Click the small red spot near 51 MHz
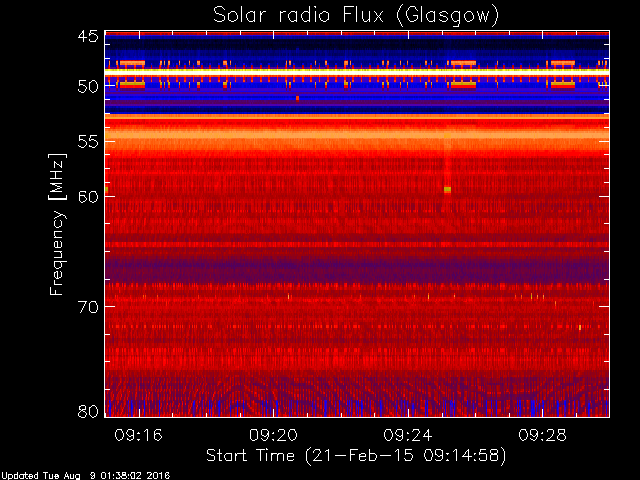The width and height of the screenshot is (640, 480). pos(298,98)
